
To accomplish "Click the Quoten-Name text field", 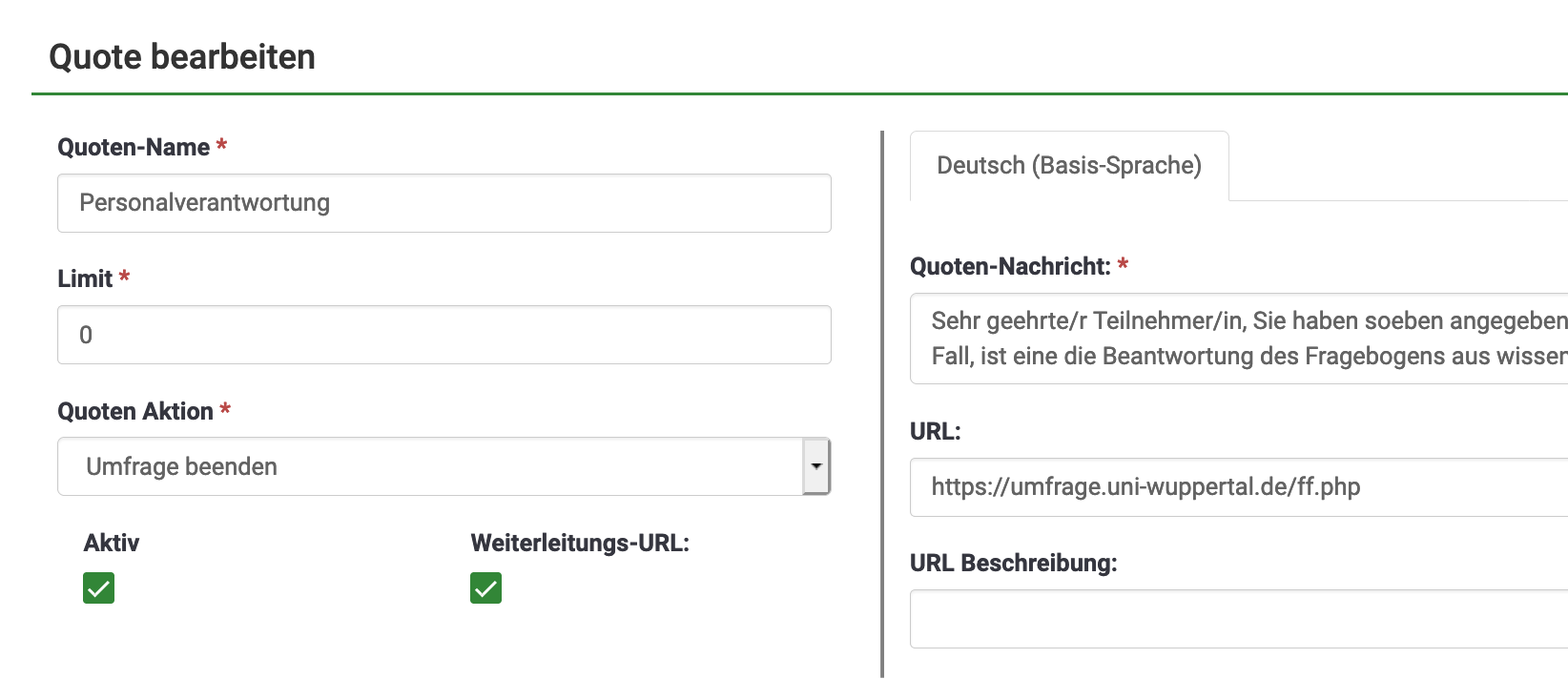I will [x=444, y=203].
